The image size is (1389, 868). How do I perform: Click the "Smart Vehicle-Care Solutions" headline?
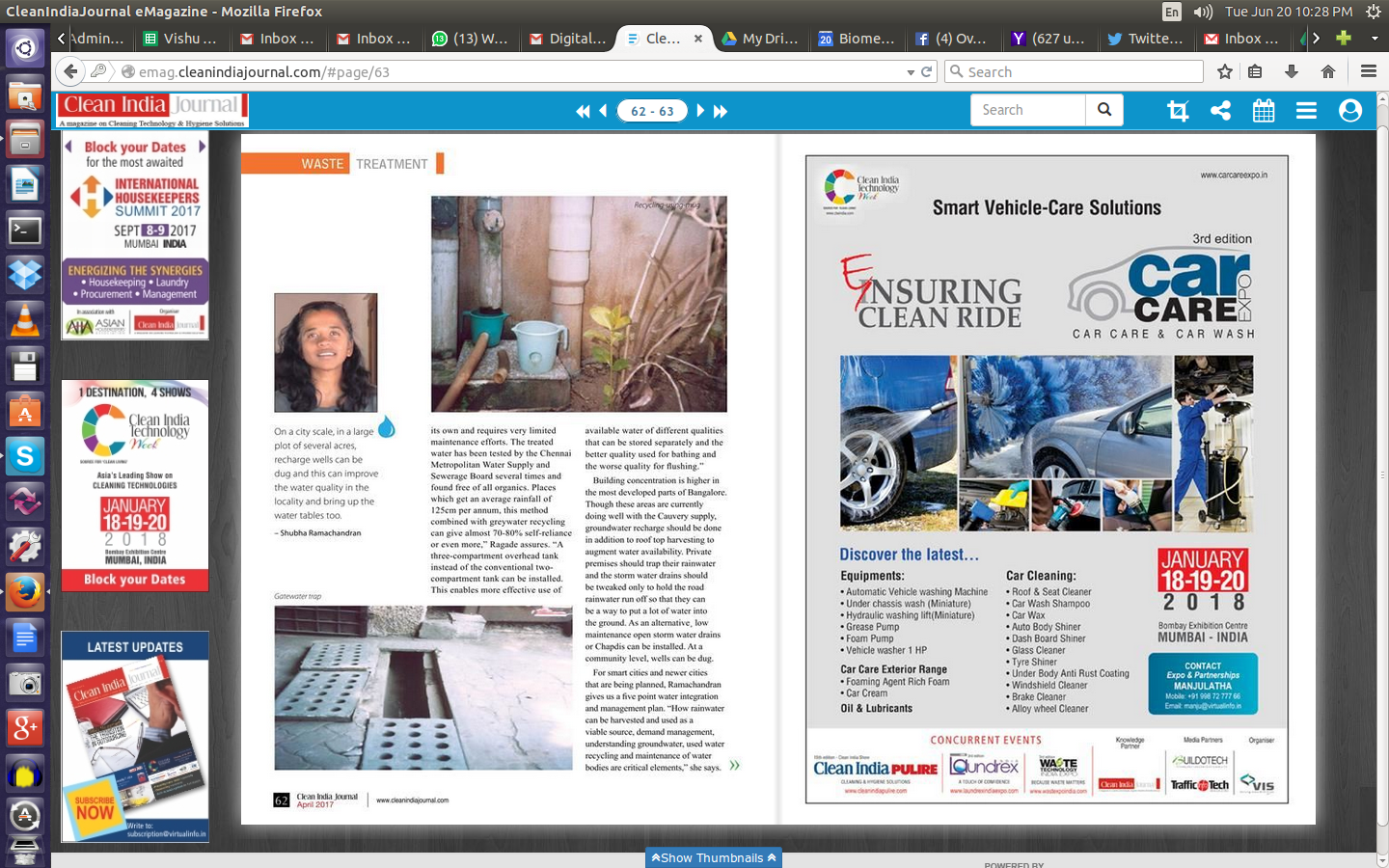(x=1047, y=207)
